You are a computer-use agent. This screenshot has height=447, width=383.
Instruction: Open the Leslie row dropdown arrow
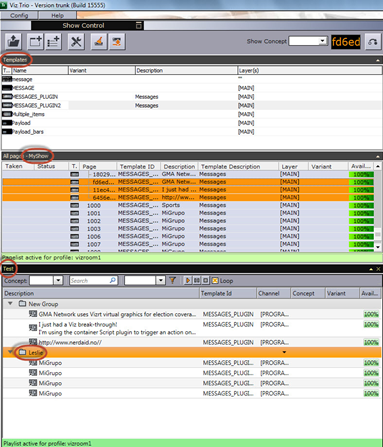coord(284,352)
